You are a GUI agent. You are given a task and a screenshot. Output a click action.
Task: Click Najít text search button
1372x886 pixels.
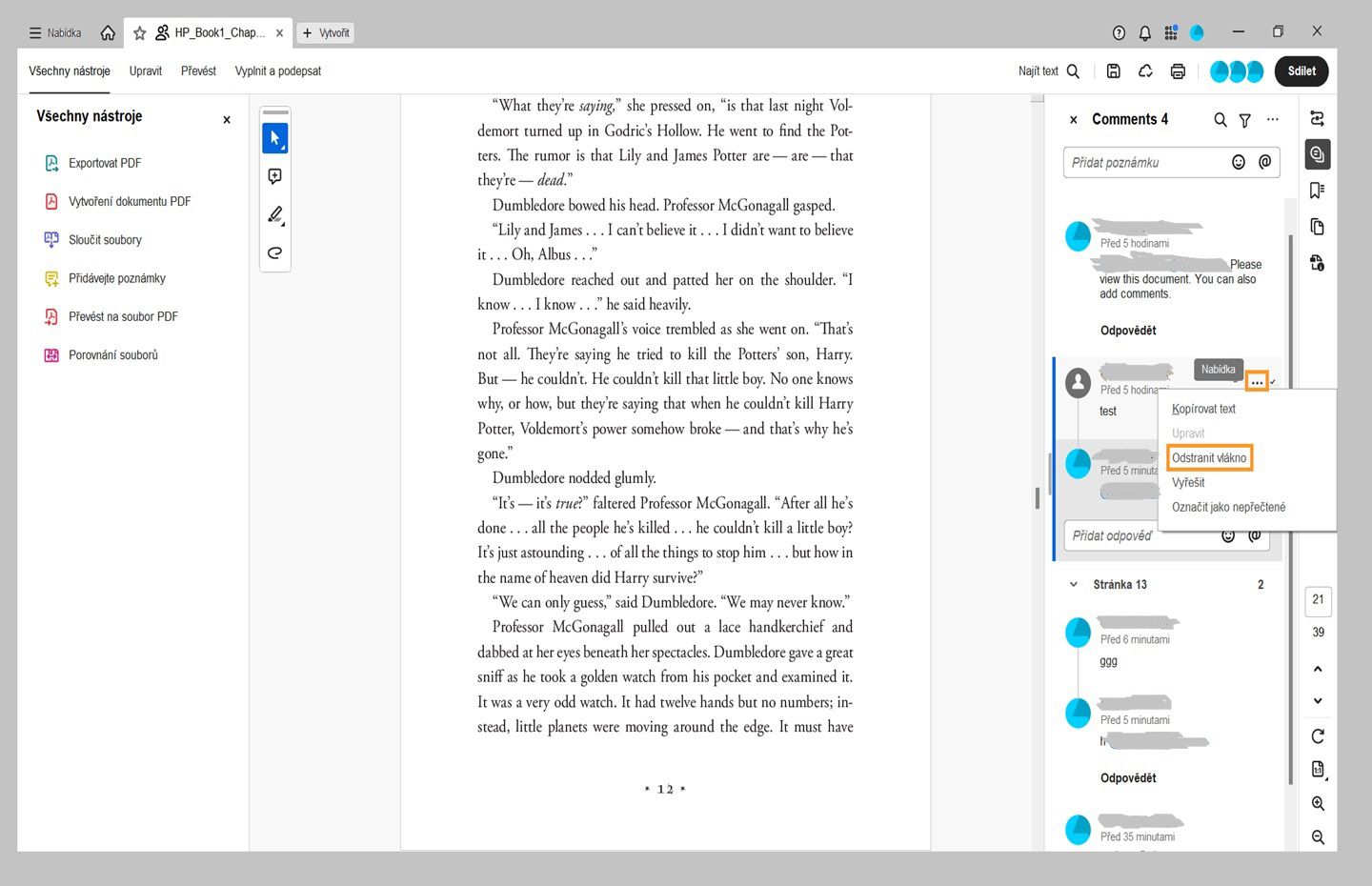click(x=1049, y=71)
